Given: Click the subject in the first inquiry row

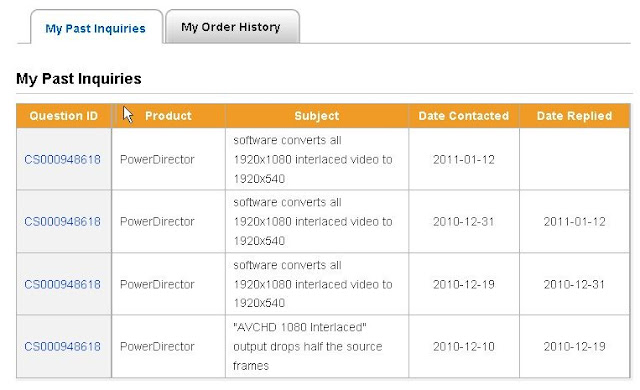Looking at the screenshot, I should [313, 159].
